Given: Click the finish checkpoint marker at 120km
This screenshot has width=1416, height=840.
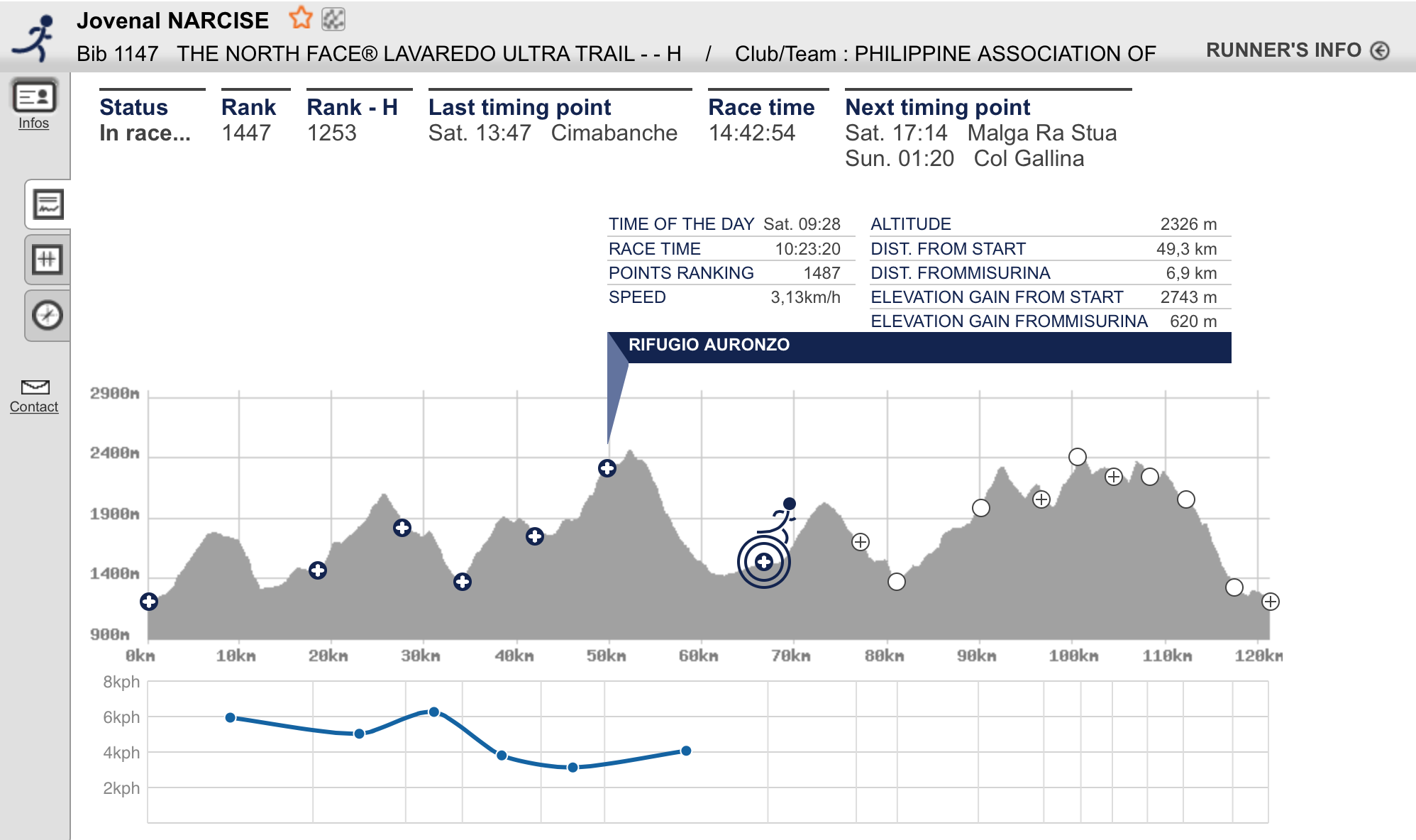Looking at the screenshot, I should click(x=1270, y=602).
